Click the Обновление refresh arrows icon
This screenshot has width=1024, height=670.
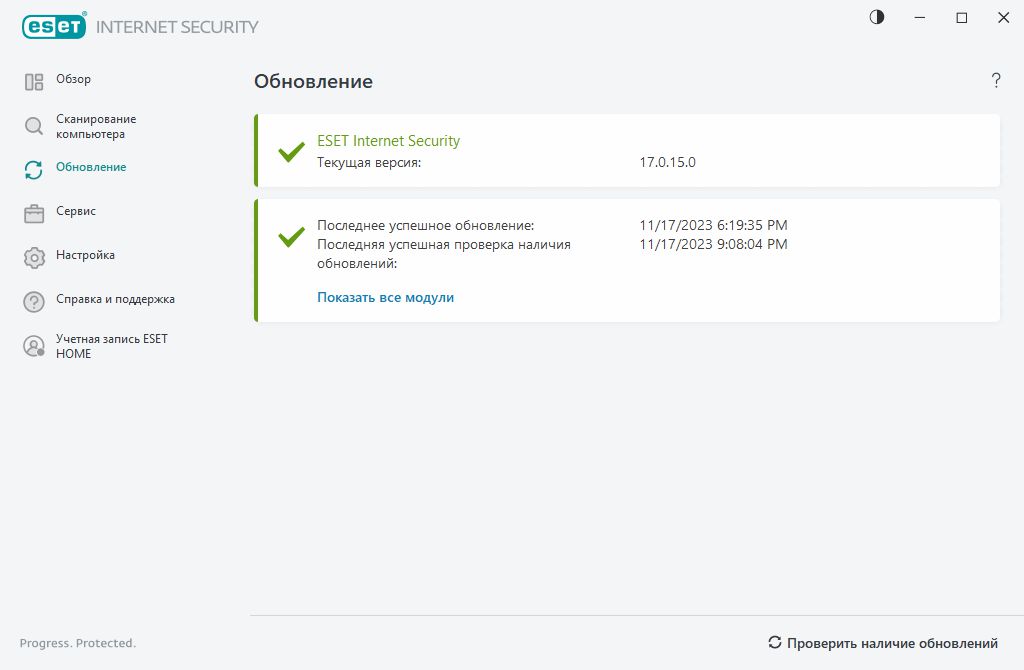click(34, 170)
